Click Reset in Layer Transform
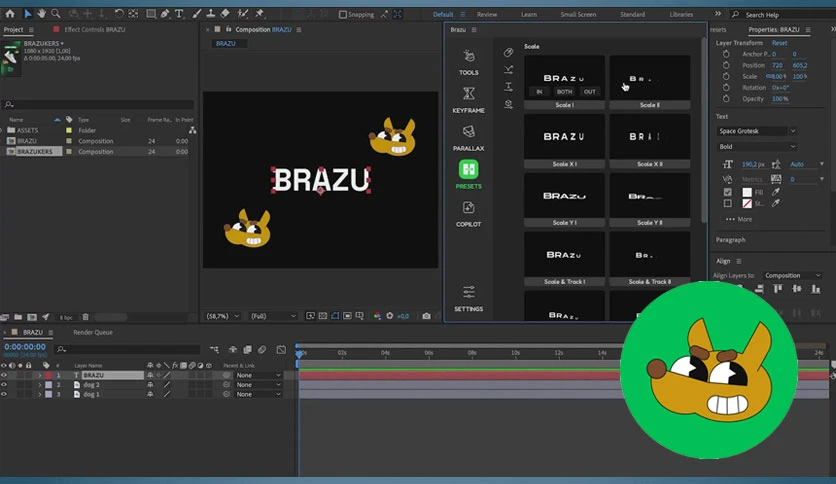This screenshot has width=836, height=484. click(x=779, y=43)
